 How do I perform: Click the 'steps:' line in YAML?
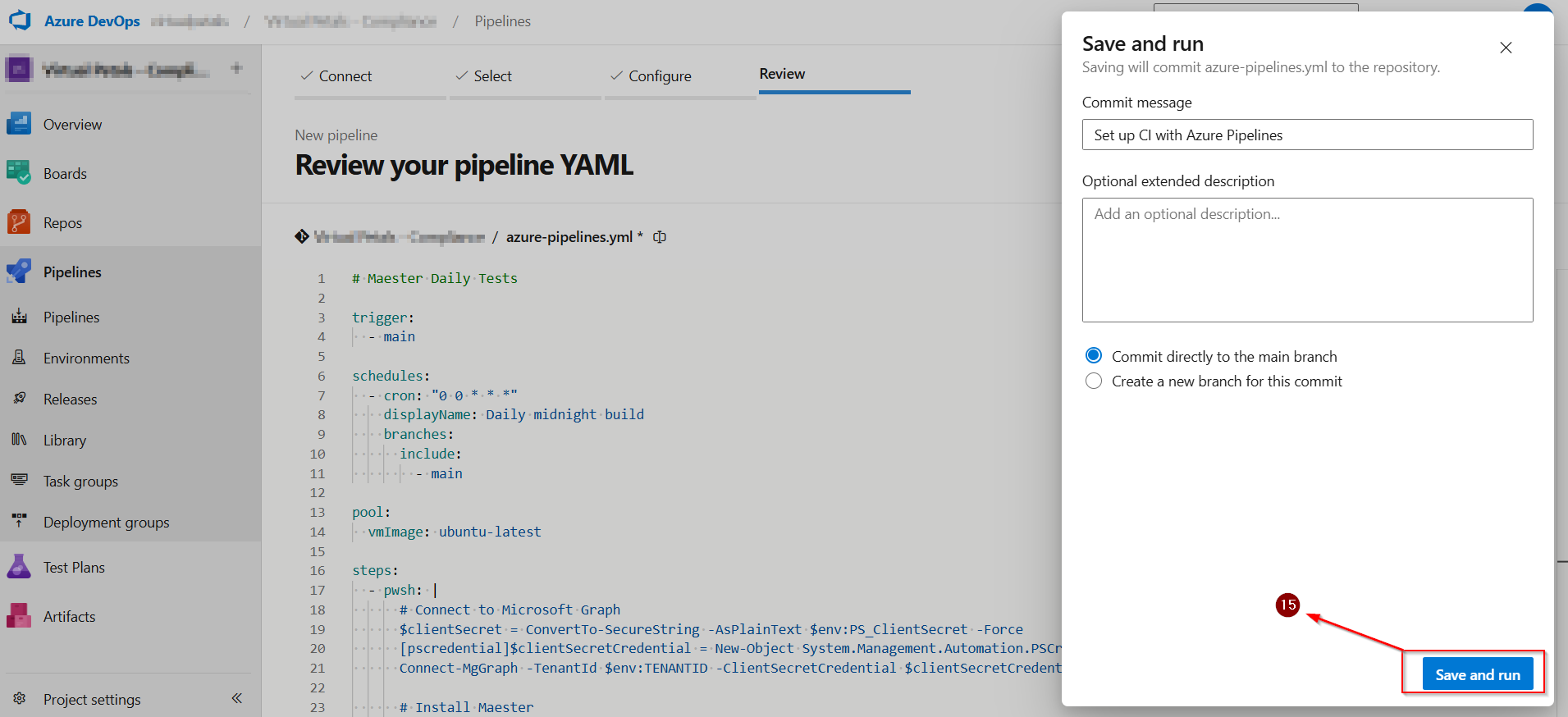[x=375, y=570]
